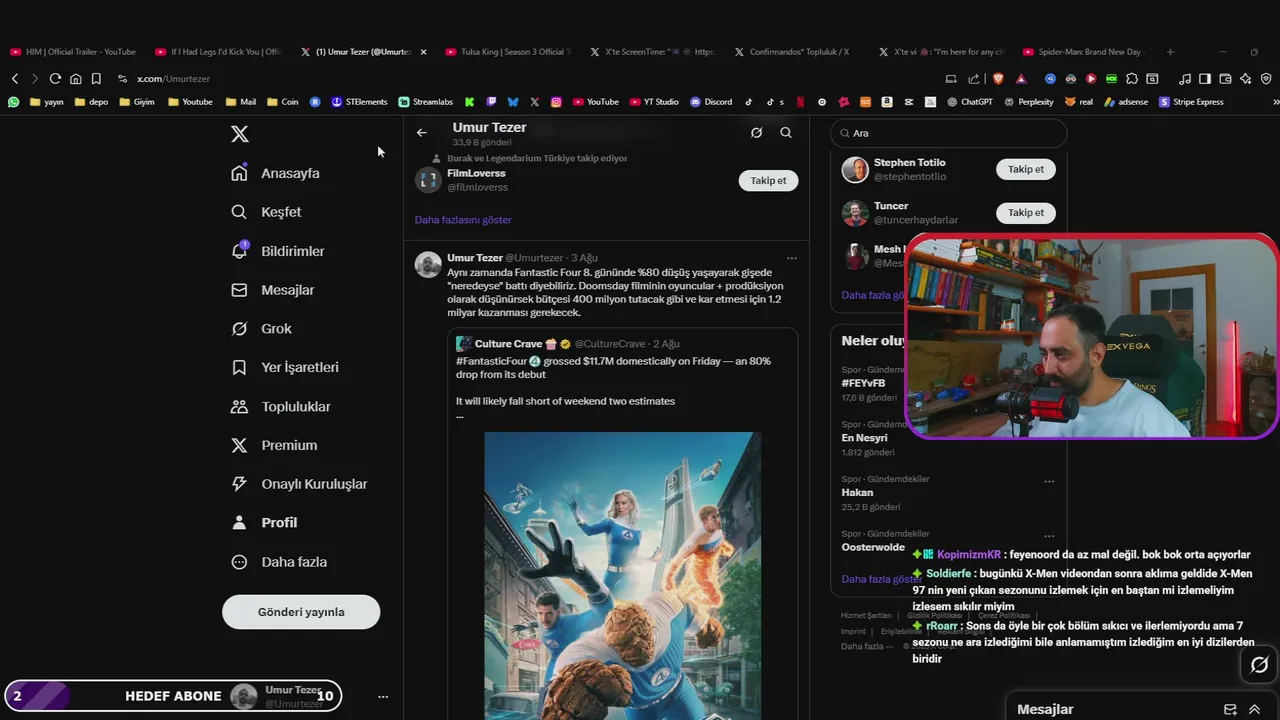Click search icon in profile header
1280x720 pixels.
pos(786,132)
